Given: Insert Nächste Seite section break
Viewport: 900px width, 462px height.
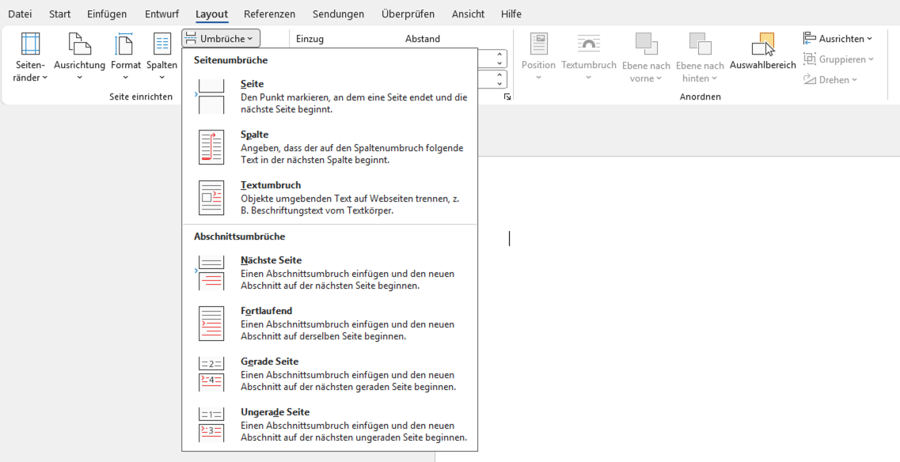Looking at the screenshot, I should [x=329, y=273].
